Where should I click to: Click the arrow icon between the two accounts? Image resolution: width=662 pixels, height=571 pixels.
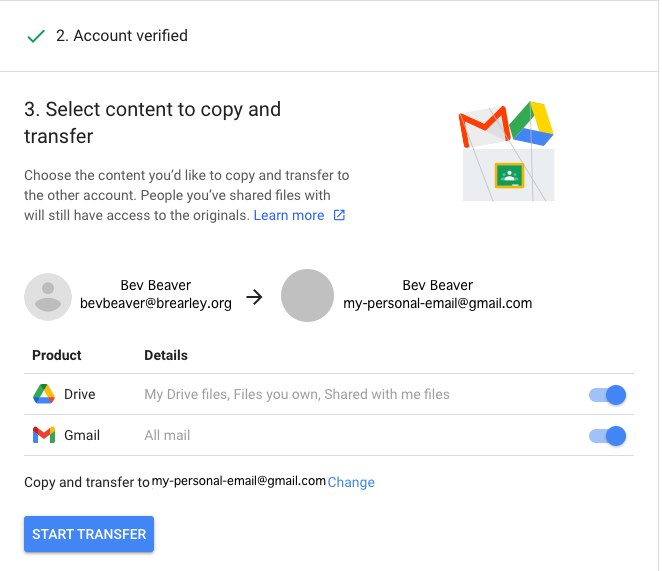(x=255, y=297)
